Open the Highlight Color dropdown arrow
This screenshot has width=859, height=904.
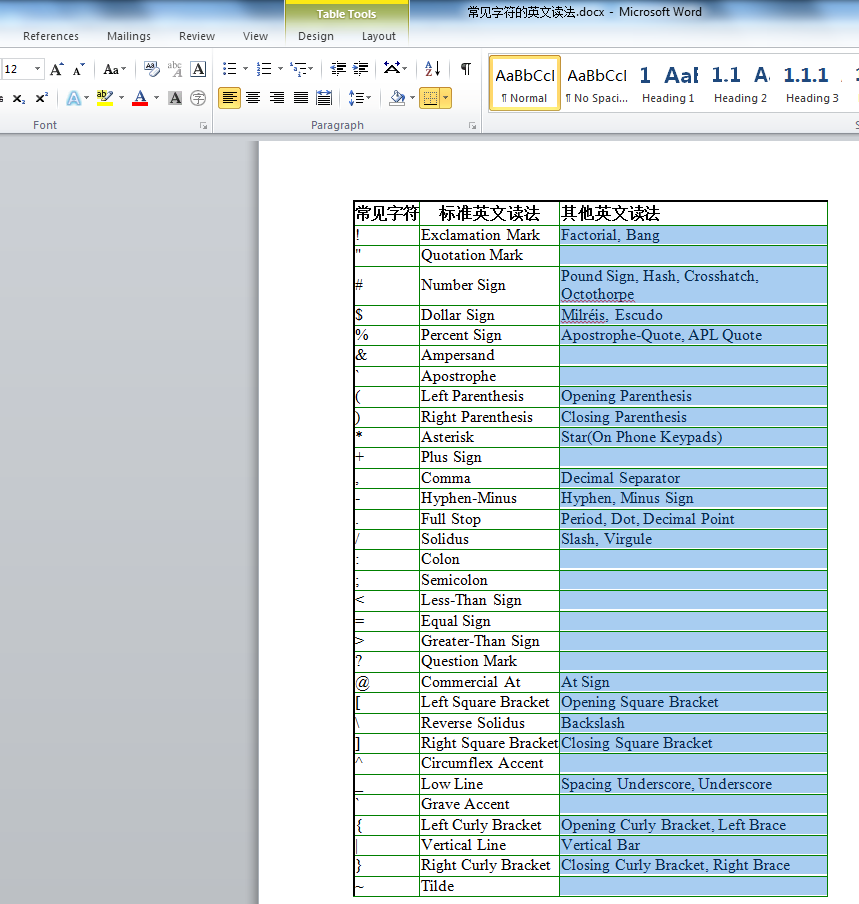(x=121, y=98)
